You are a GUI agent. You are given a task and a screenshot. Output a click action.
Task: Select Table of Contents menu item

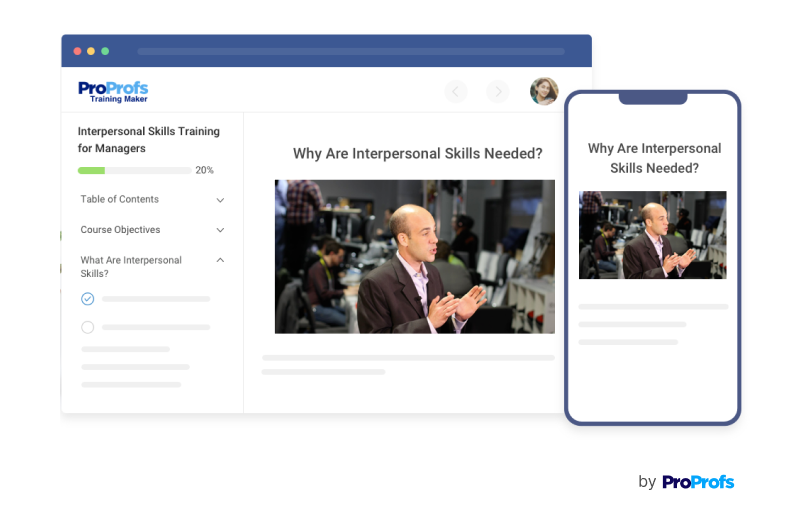120,199
